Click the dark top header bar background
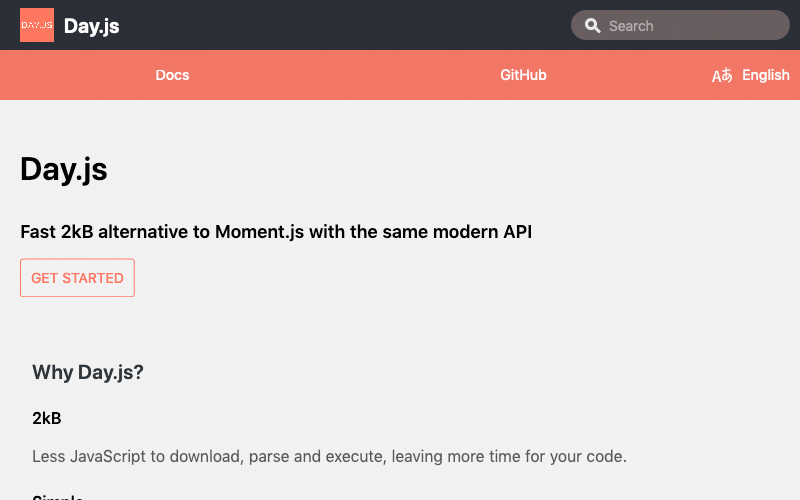Viewport: 800px width, 500px height. point(350,25)
